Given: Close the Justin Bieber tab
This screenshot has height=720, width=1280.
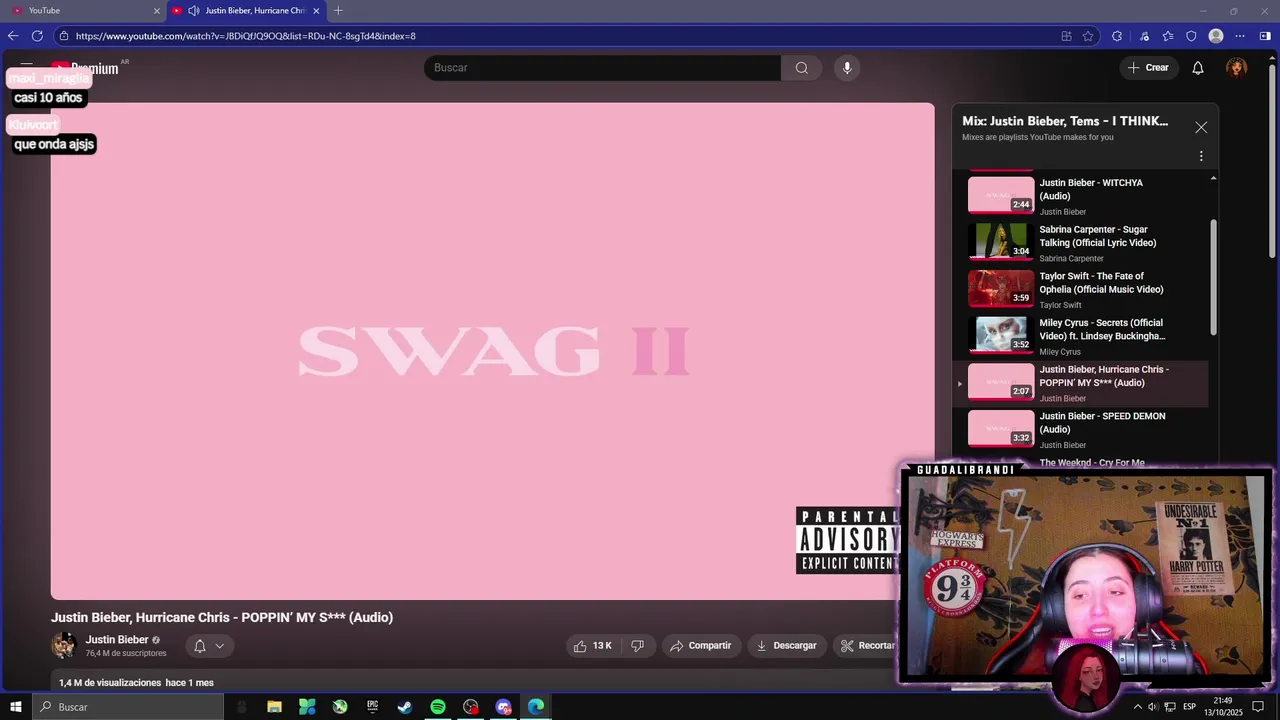Looking at the screenshot, I should pos(316,11).
